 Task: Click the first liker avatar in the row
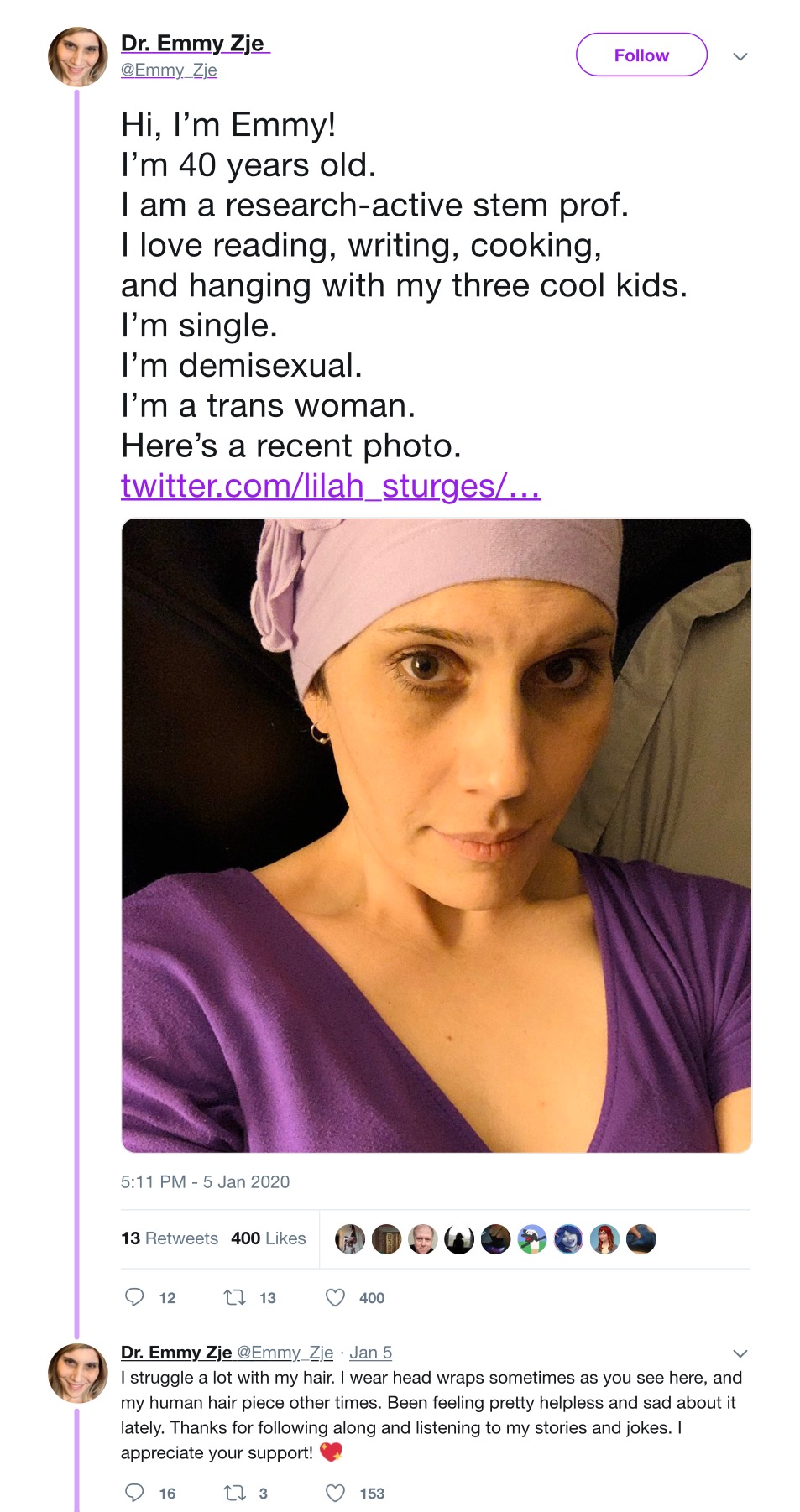pyautogui.click(x=350, y=1238)
